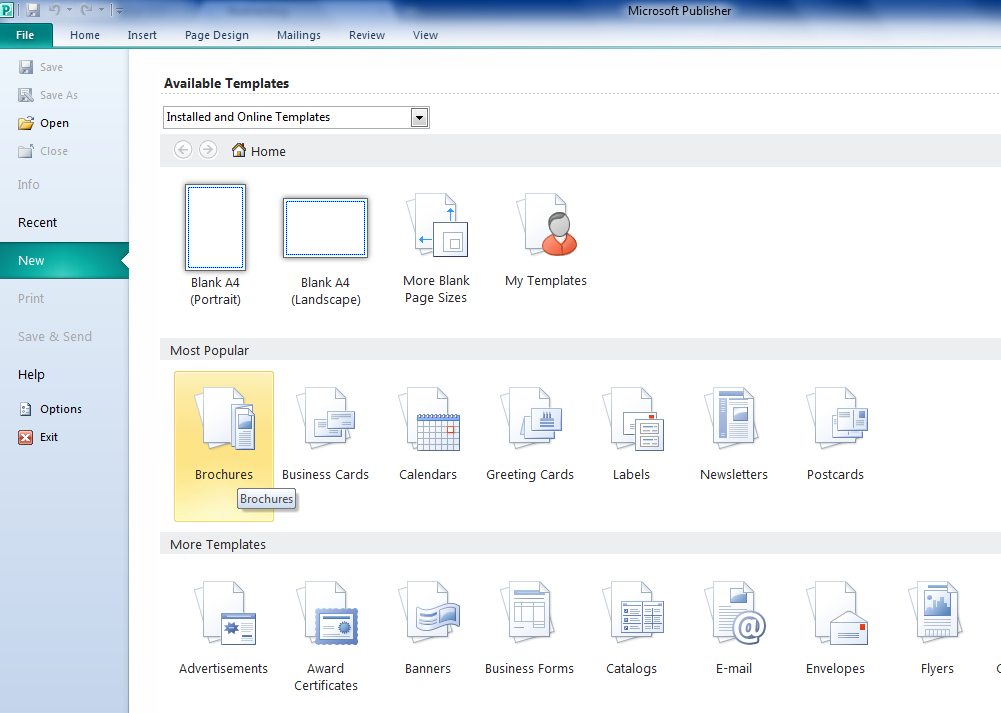Open the Catalogs template category
Screen dimensions: 1001x713
click(x=631, y=628)
